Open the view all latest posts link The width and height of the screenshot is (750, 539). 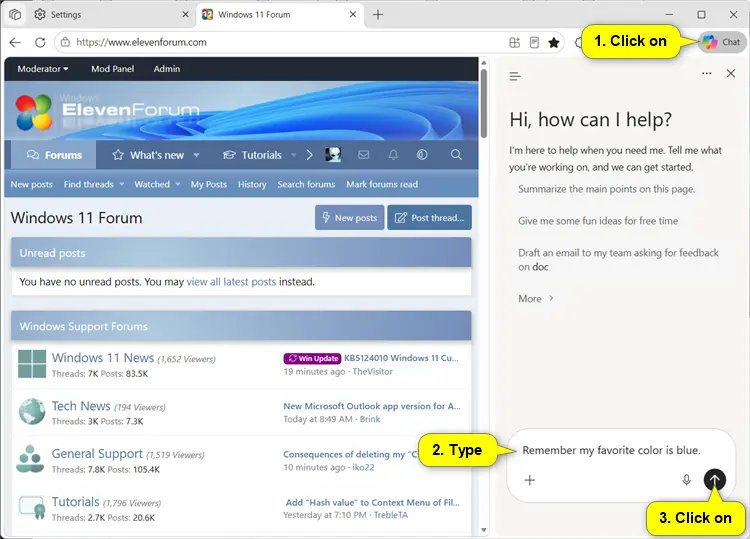pos(231,282)
